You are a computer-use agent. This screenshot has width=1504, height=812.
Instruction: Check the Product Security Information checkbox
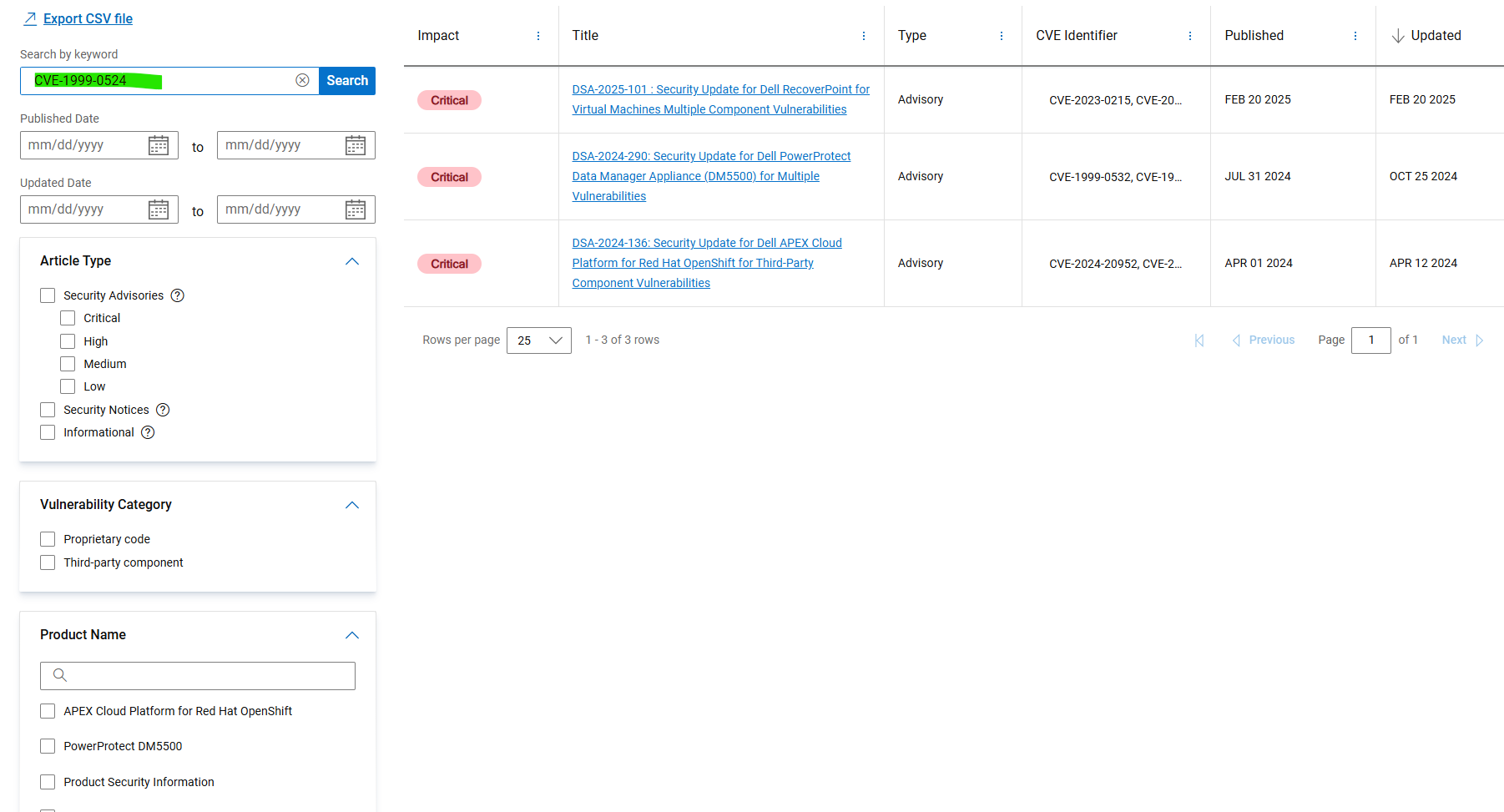point(48,782)
